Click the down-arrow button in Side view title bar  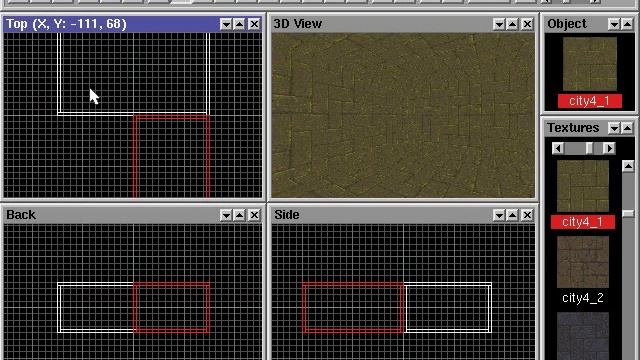499,215
